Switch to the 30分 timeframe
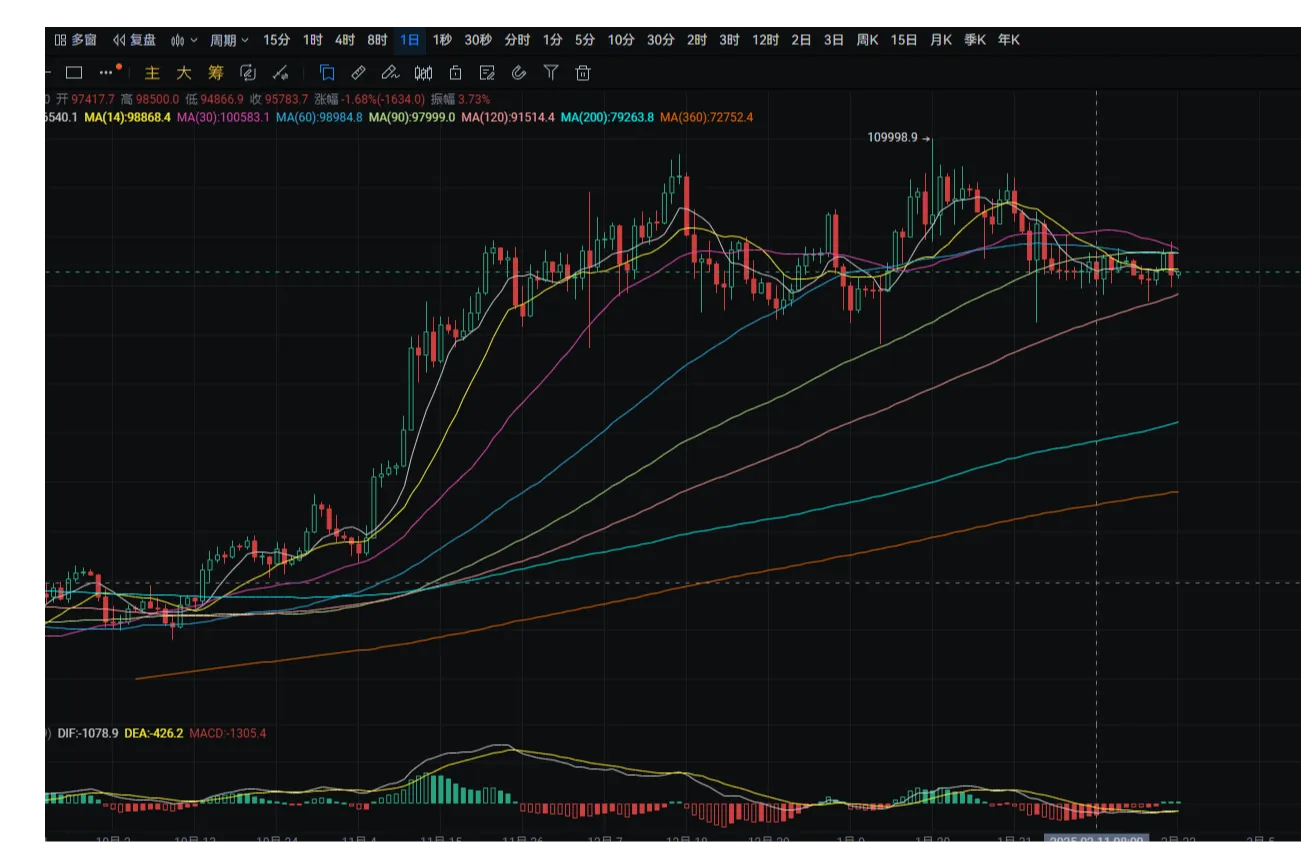Image resolution: width=1301 pixels, height=867 pixels. click(x=660, y=40)
